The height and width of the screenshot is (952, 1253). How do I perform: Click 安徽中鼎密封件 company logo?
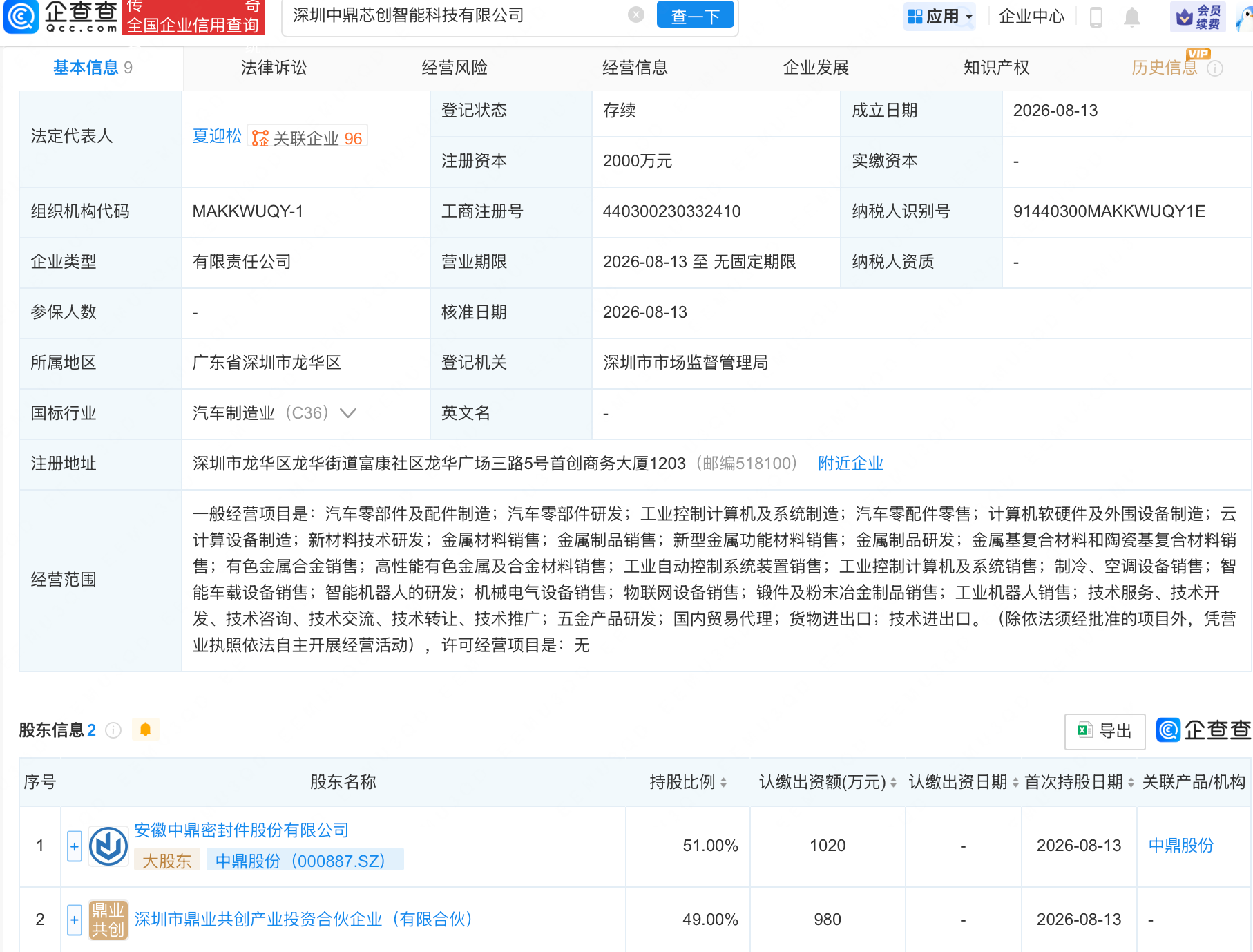click(108, 846)
